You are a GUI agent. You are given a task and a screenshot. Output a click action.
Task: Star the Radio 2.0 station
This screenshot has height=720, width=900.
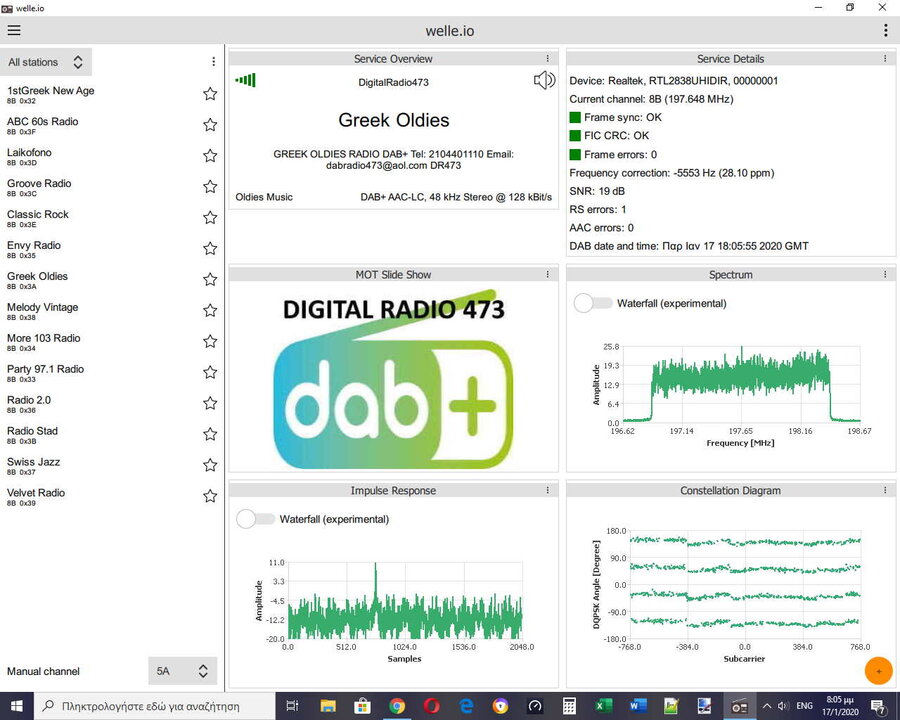pyautogui.click(x=210, y=404)
